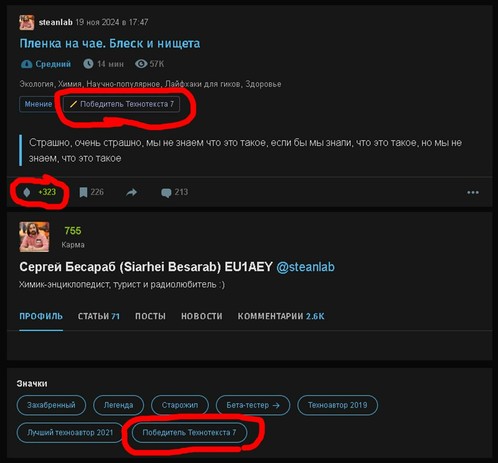Click the Мнение label button
The height and width of the screenshot is (463, 498).
point(38,104)
